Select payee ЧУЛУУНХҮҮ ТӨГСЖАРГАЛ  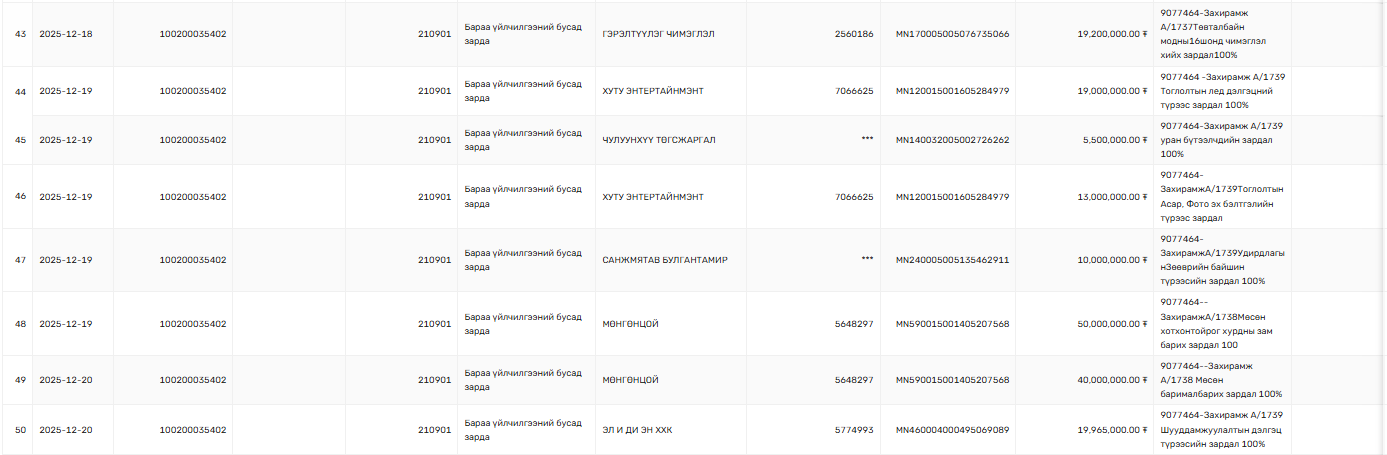pyautogui.click(x=659, y=140)
